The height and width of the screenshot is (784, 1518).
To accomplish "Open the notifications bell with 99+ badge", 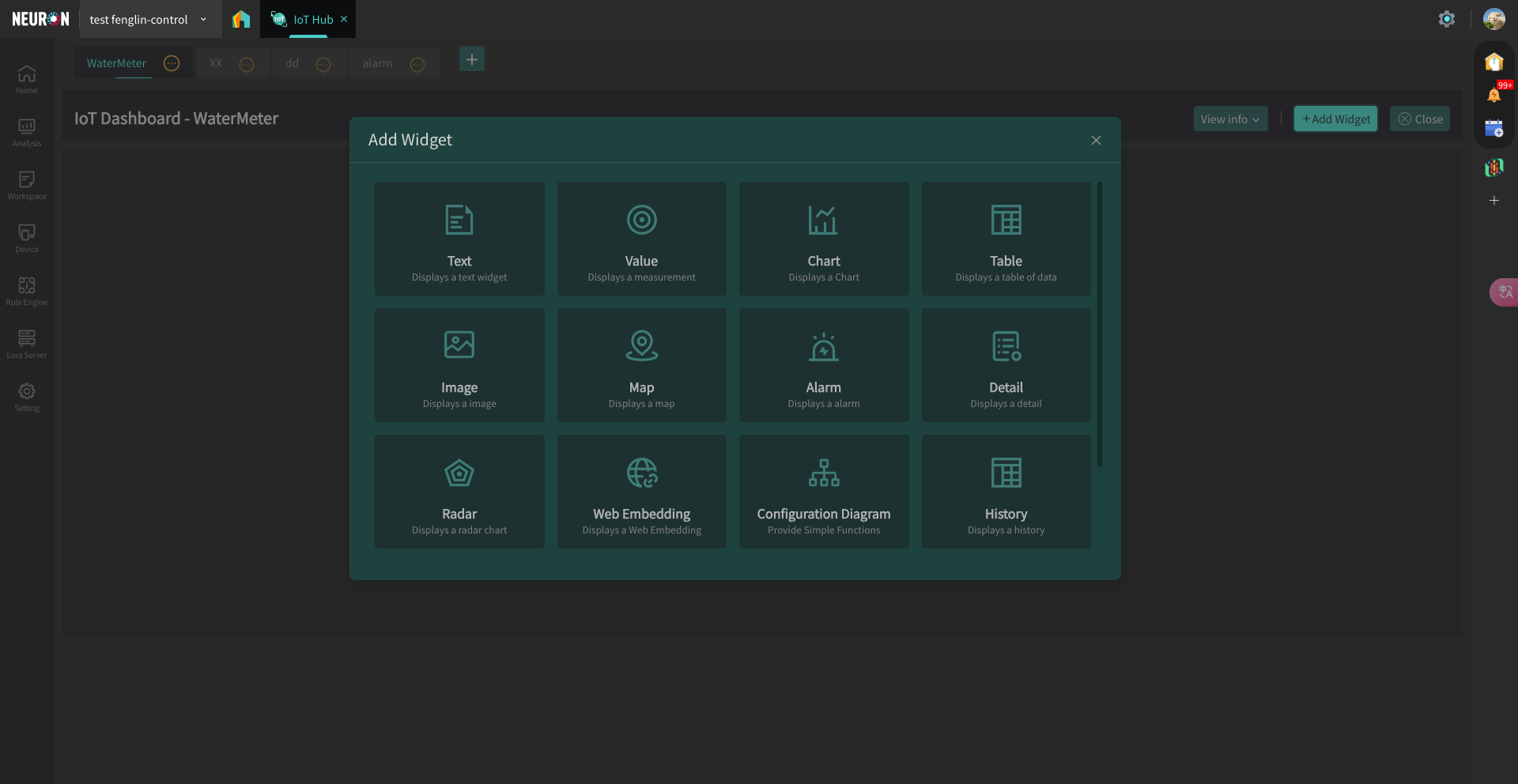I will (x=1494, y=94).
